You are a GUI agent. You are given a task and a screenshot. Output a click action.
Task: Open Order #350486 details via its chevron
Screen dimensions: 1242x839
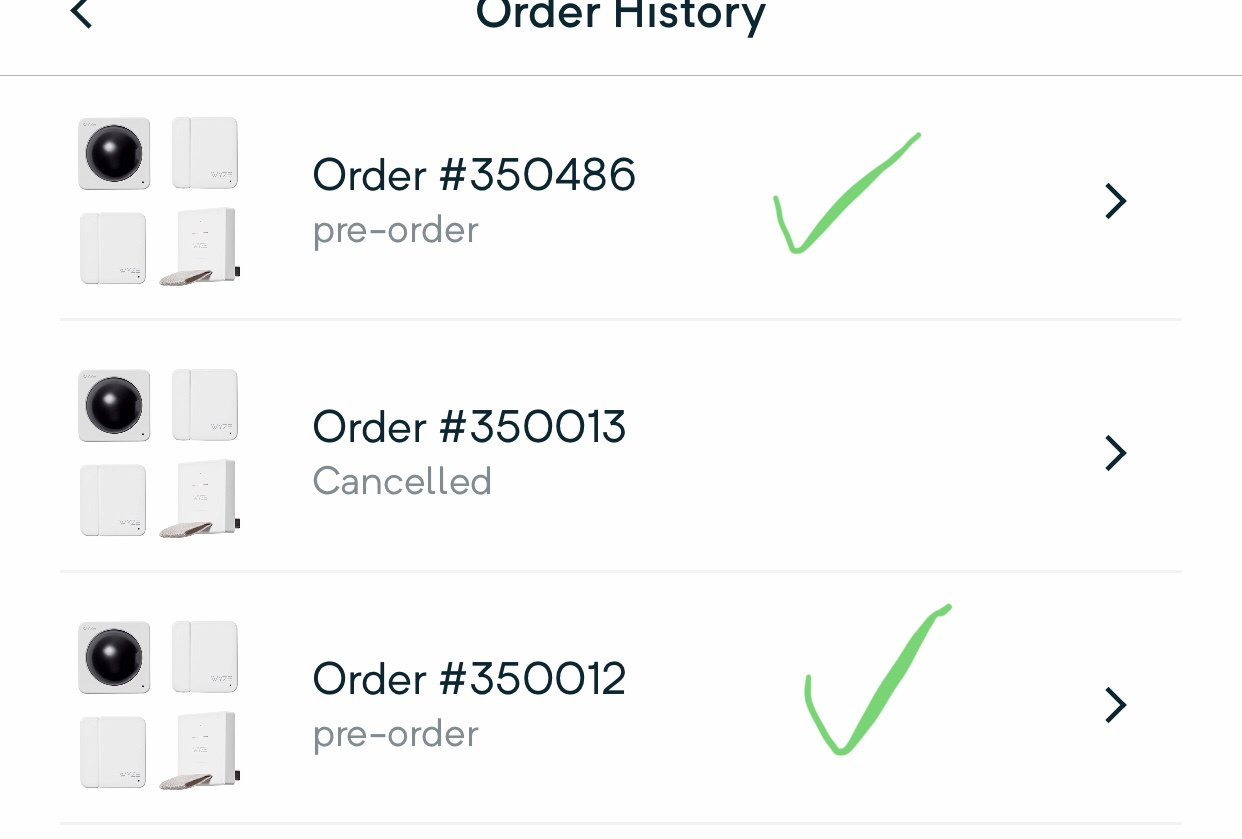click(1115, 201)
